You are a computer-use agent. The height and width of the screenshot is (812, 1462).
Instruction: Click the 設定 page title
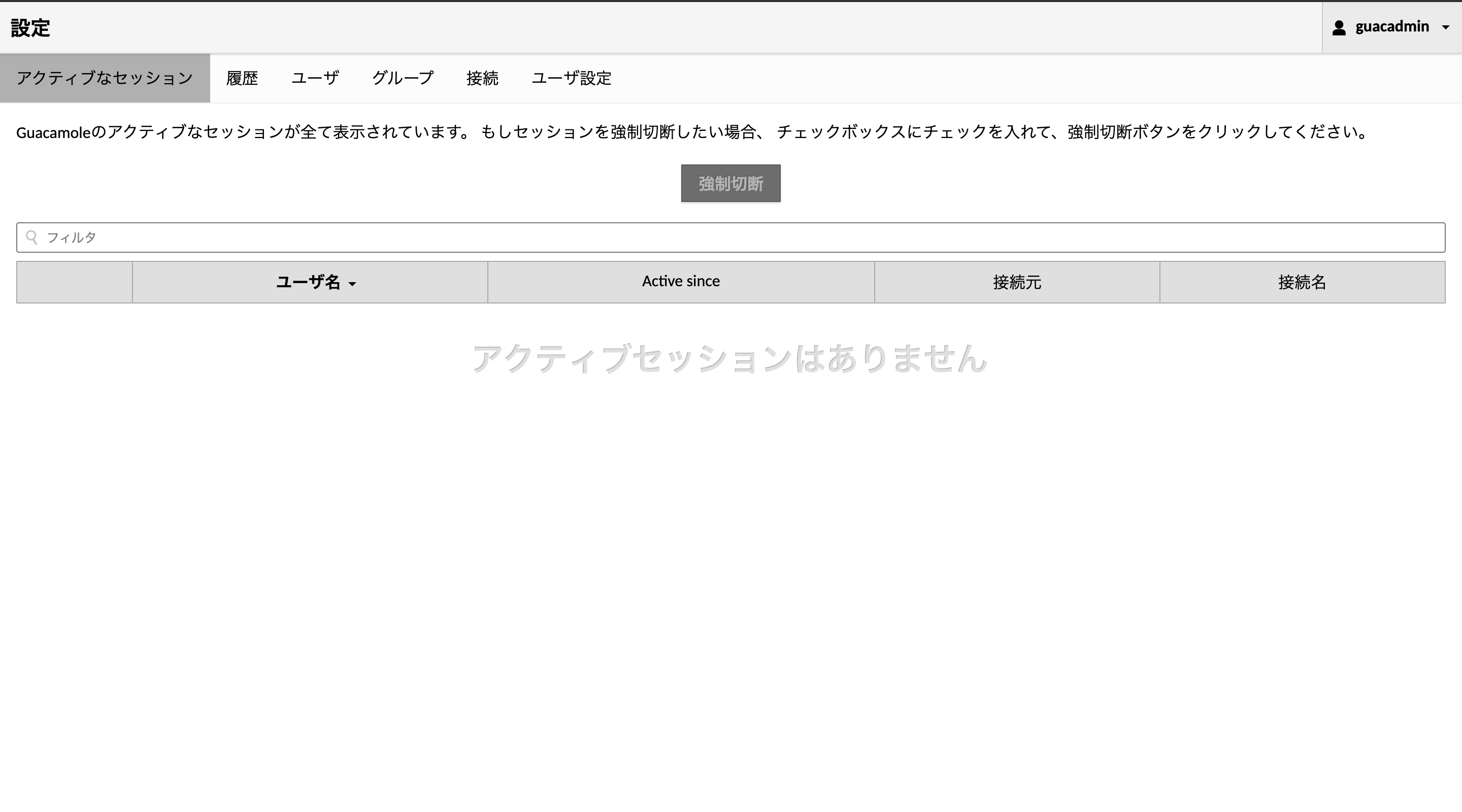(30, 28)
